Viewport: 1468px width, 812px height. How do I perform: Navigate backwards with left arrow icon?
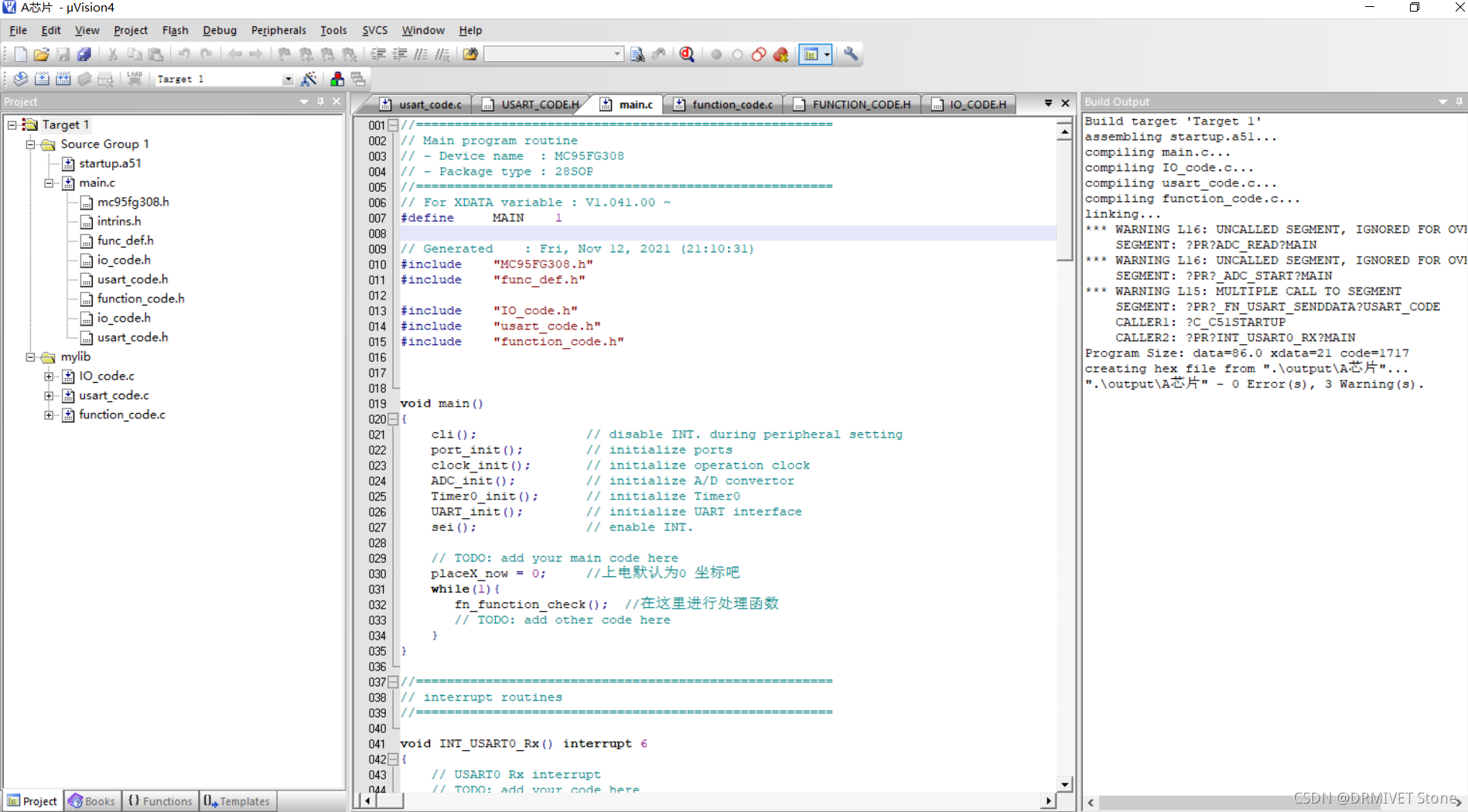coord(235,54)
